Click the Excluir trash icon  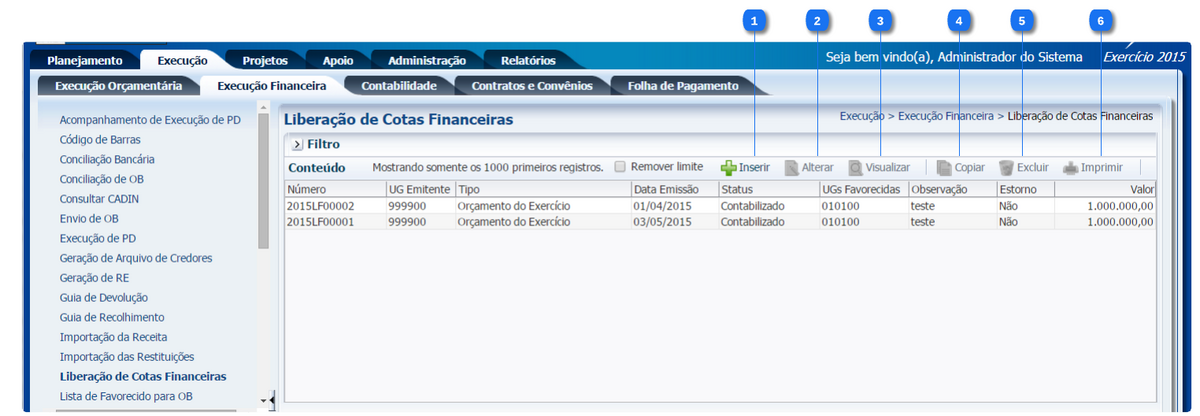coord(1006,168)
